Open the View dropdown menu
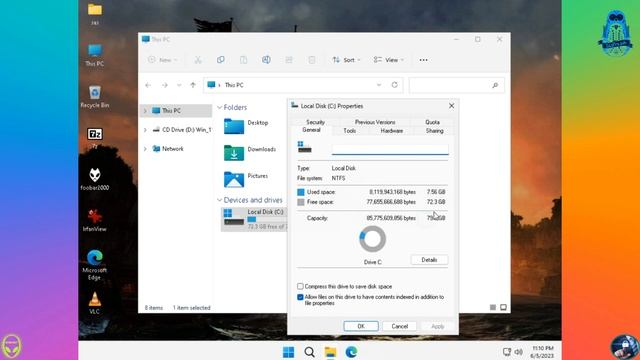640x360 pixels. coord(389,60)
